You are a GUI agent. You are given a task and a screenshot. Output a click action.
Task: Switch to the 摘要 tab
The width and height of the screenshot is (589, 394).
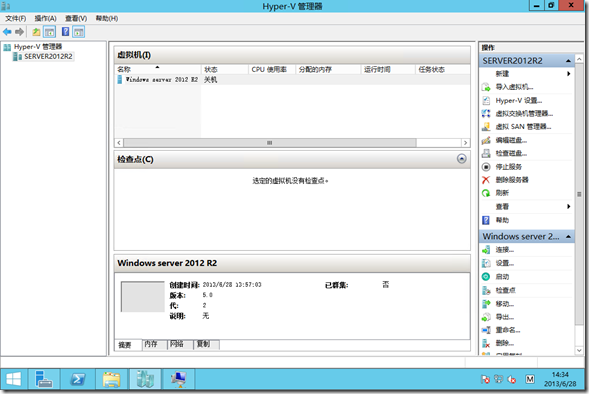[125, 345]
